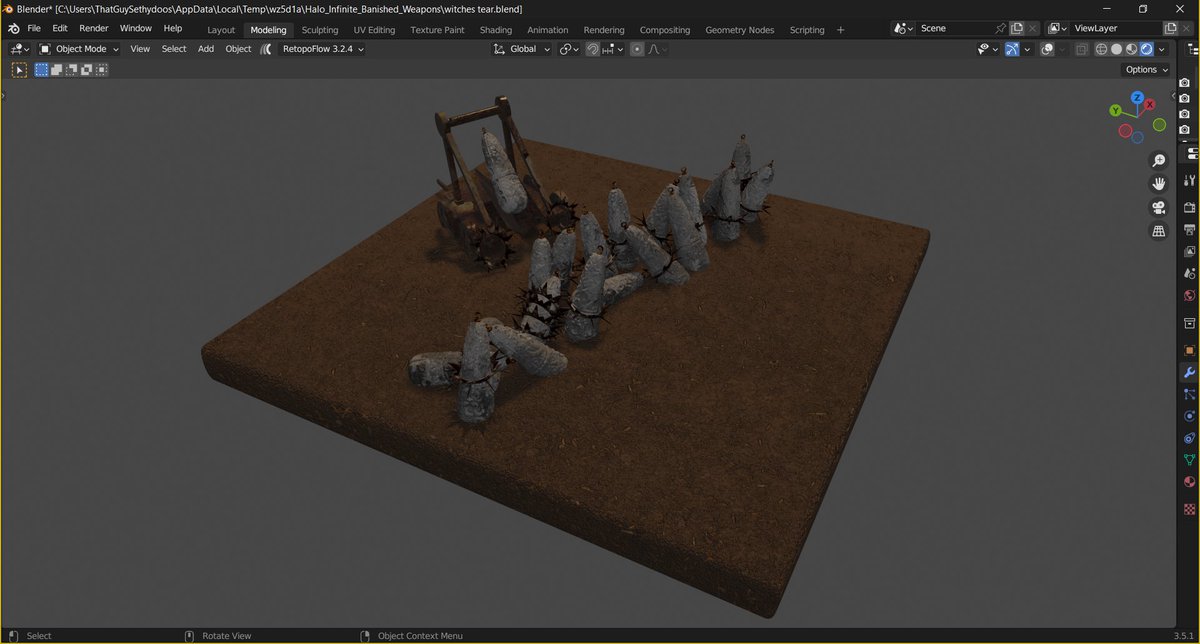
Task: Choose the Invert selection mode
Action: [x=87, y=70]
